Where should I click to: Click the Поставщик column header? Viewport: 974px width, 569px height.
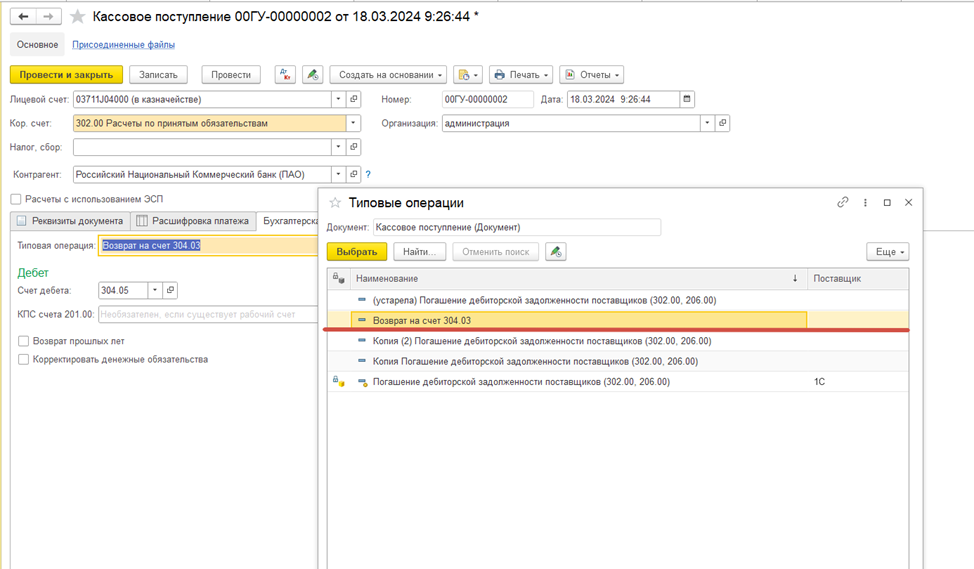pyautogui.click(x=858, y=278)
